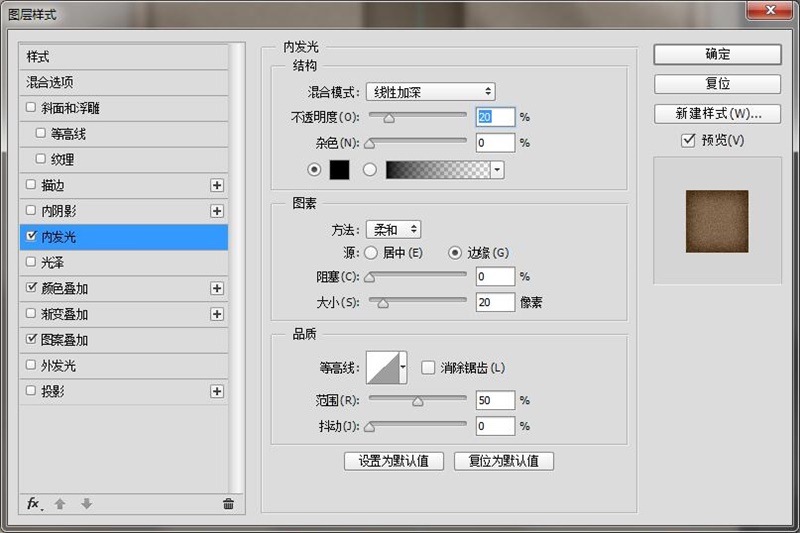
Task: Click the 大小 pixels value field
Action: pos(495,302)
